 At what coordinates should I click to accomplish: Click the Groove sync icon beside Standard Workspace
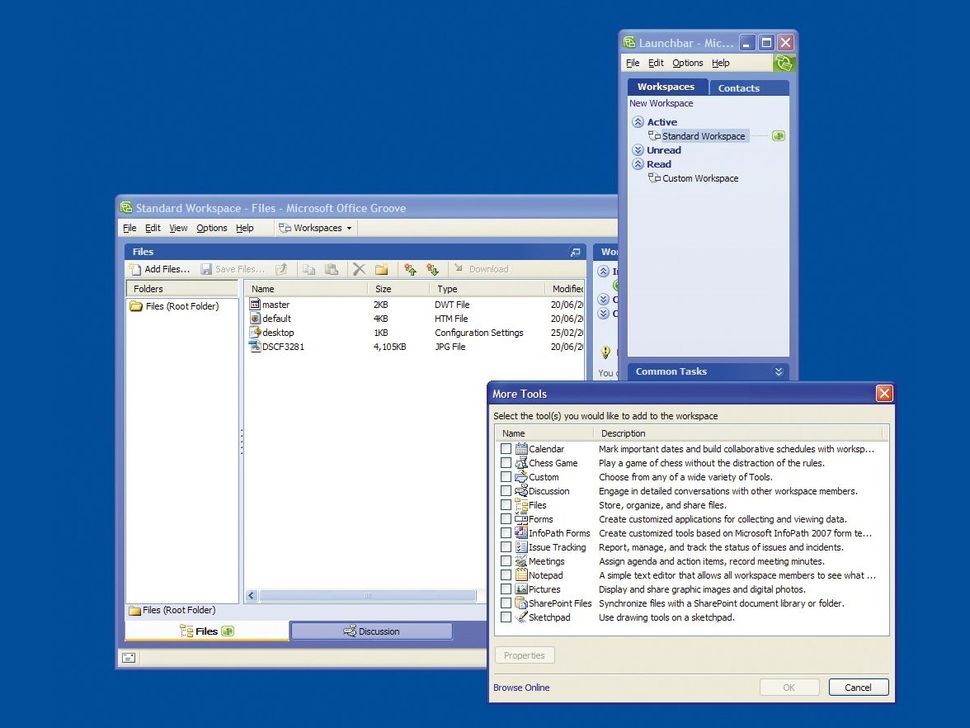point(778,135)
